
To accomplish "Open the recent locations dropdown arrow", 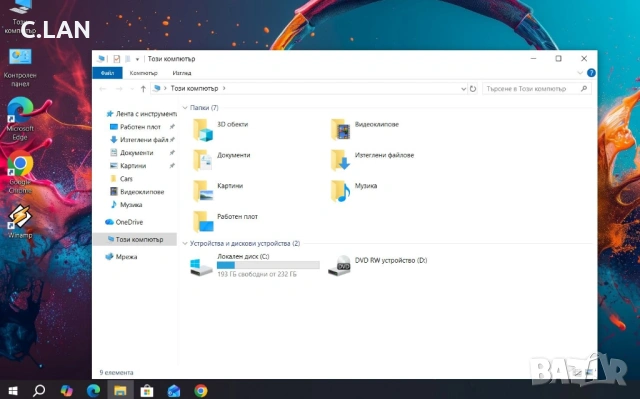I will [x=132, y=89].
